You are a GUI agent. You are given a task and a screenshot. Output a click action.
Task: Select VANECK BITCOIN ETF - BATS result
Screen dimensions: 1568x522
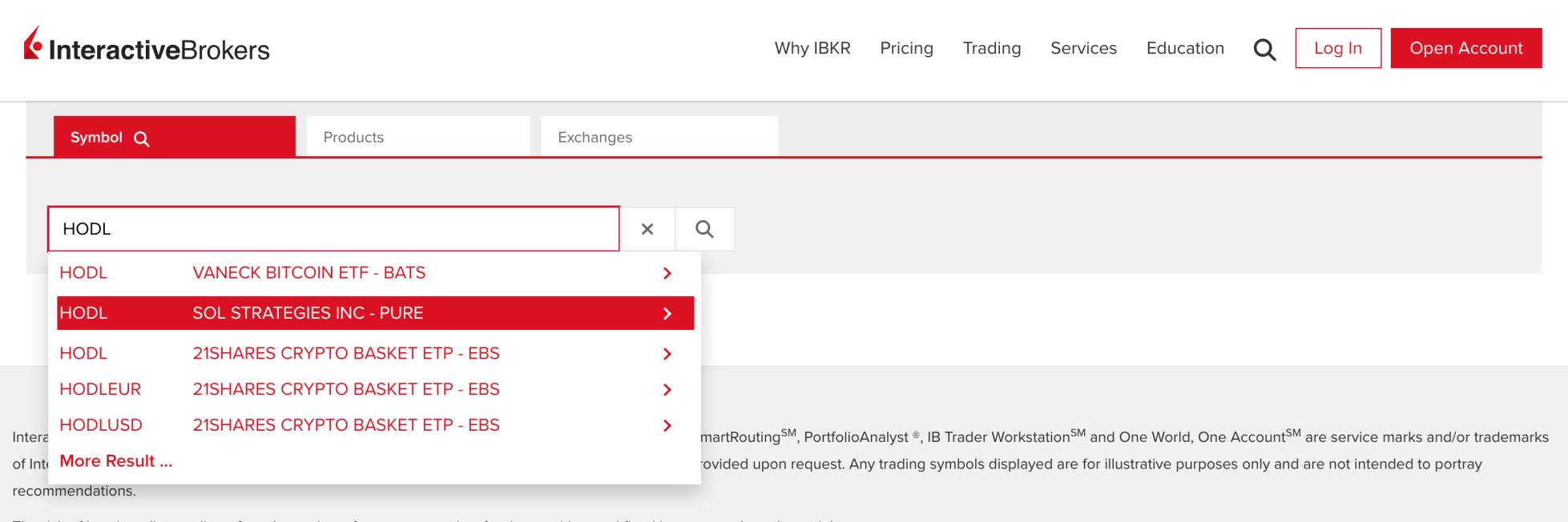pos(375,273)
